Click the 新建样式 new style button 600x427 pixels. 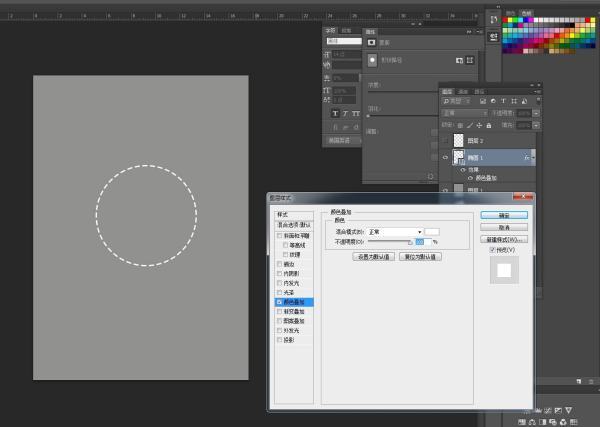503,240
